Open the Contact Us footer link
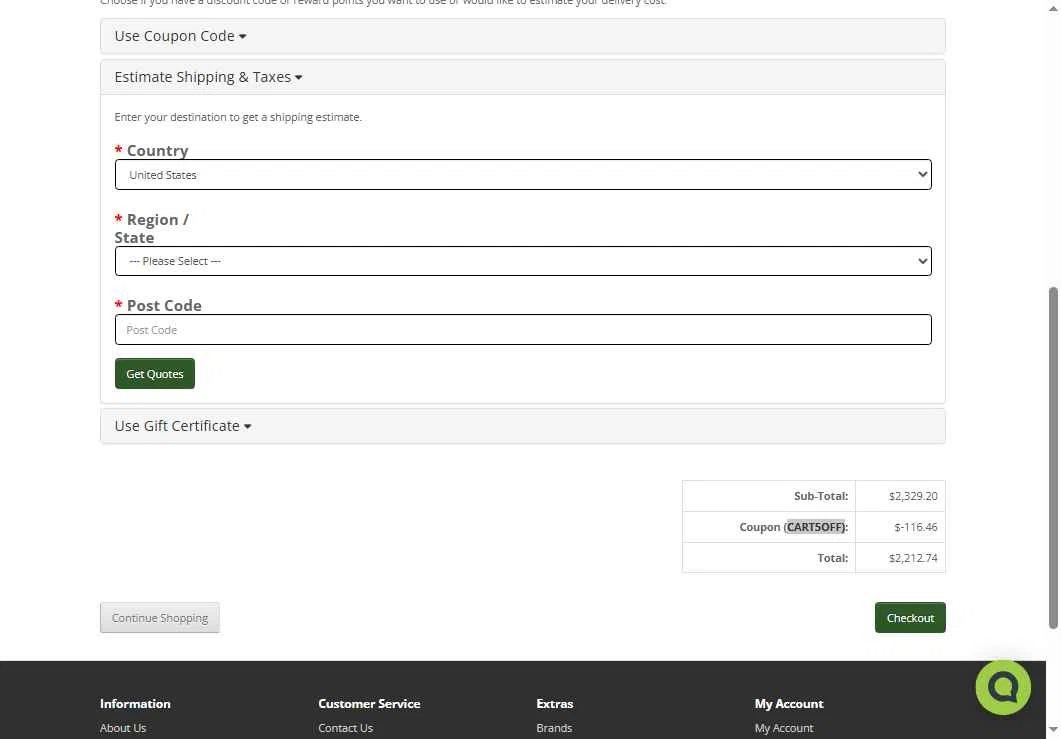 click(346, 728)
